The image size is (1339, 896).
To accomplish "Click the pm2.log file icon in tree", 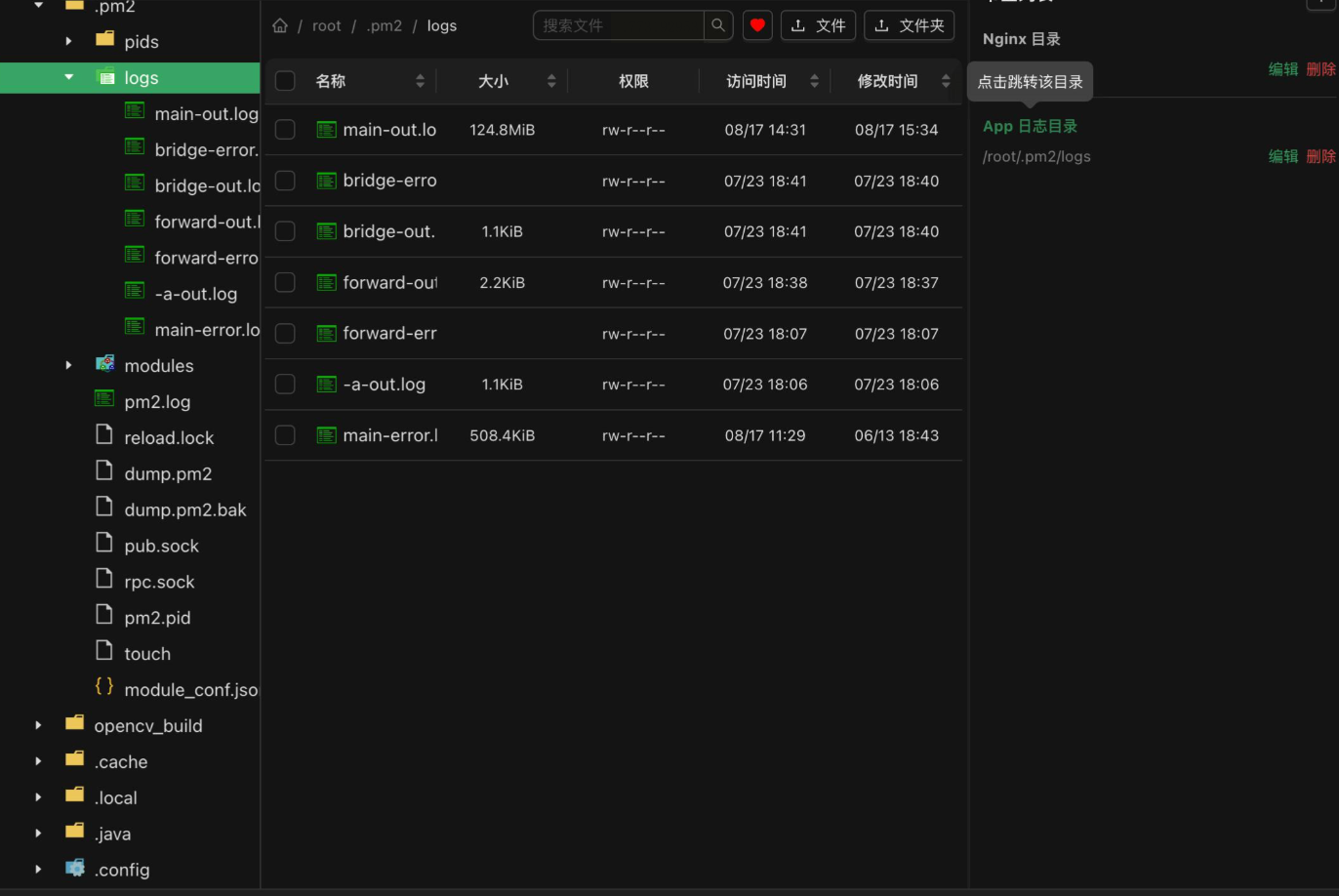I will coord(104,399).
